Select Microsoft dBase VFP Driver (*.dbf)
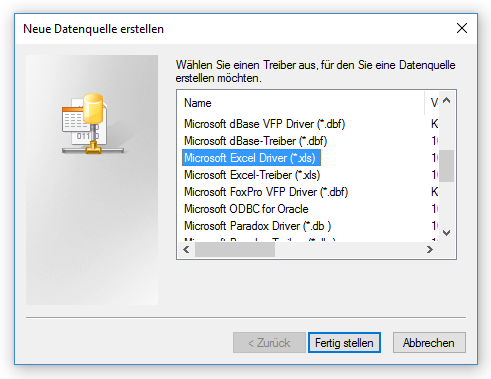The width and height of the screenshot is (491, 379). 264,124
